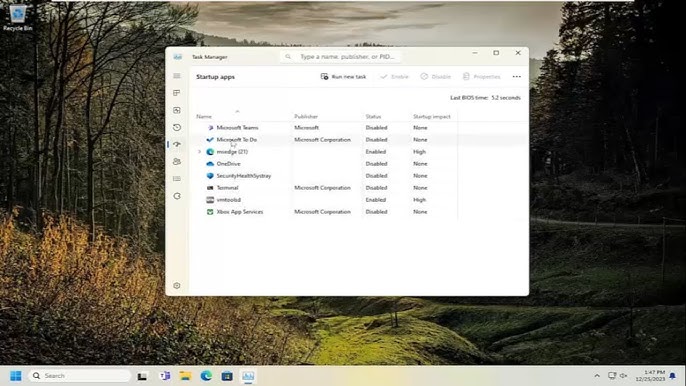686x386 pixels.
Task: Click the vmtoolsd row icon
Action: click(x=210, y=200)
